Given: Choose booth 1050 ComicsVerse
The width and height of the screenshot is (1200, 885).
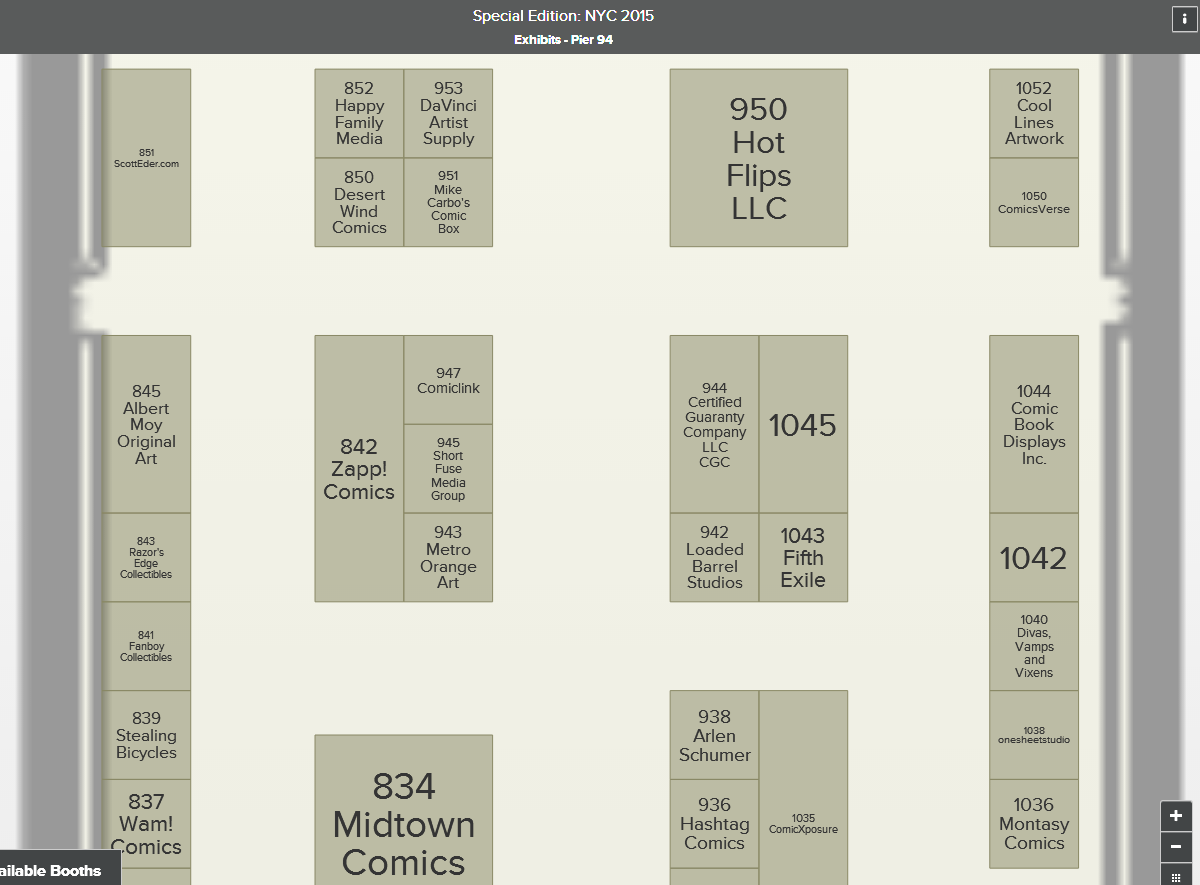Looking at the screenshot, I should click(x=1034, y=202).
